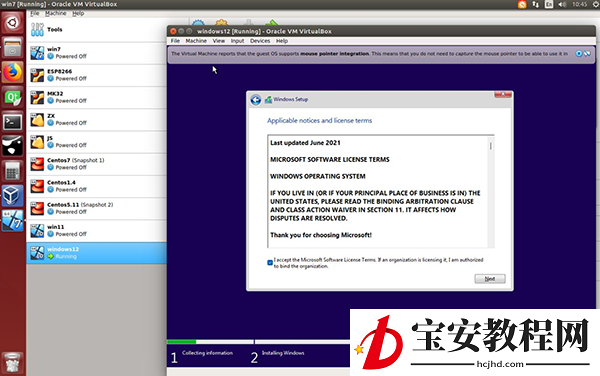Open the orange input method tray icon
Image resolution: width=600 pixels, height=376 pixels.
(x=522, y=4)
